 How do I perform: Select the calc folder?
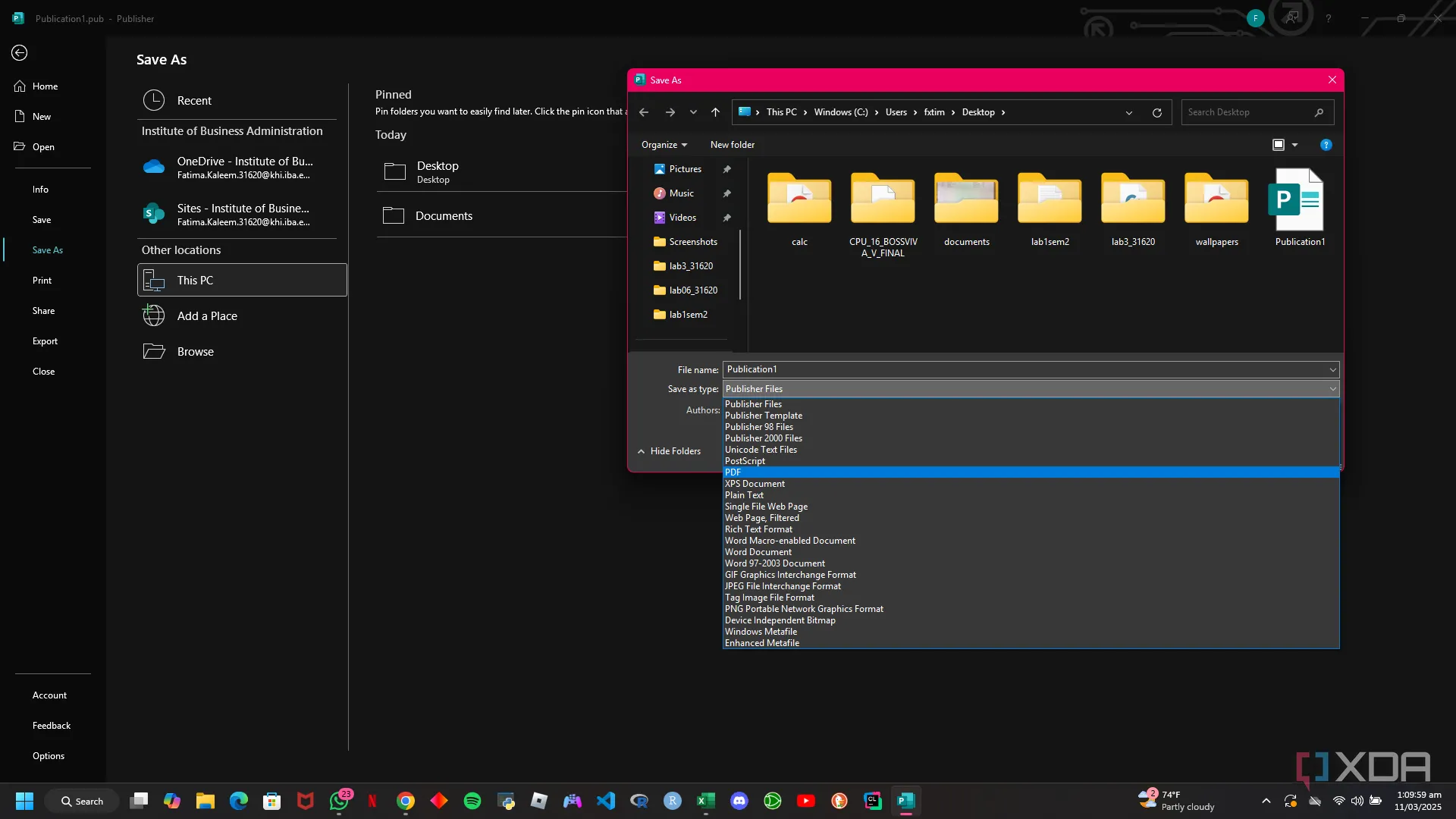coord(799,209)
